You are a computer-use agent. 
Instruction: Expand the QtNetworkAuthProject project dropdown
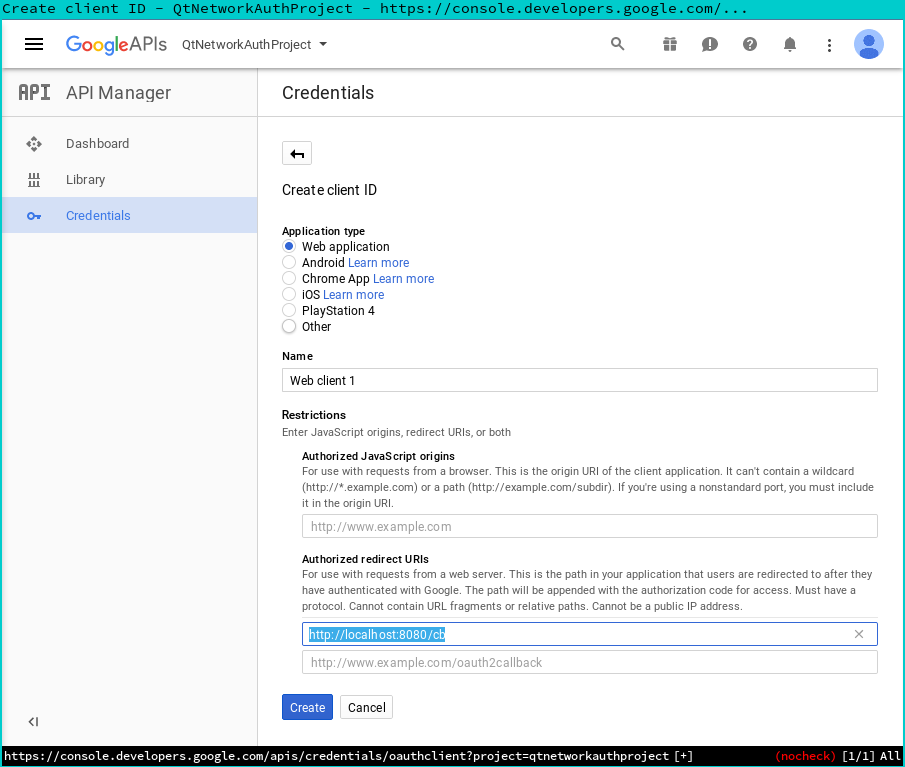pos(255,44)
